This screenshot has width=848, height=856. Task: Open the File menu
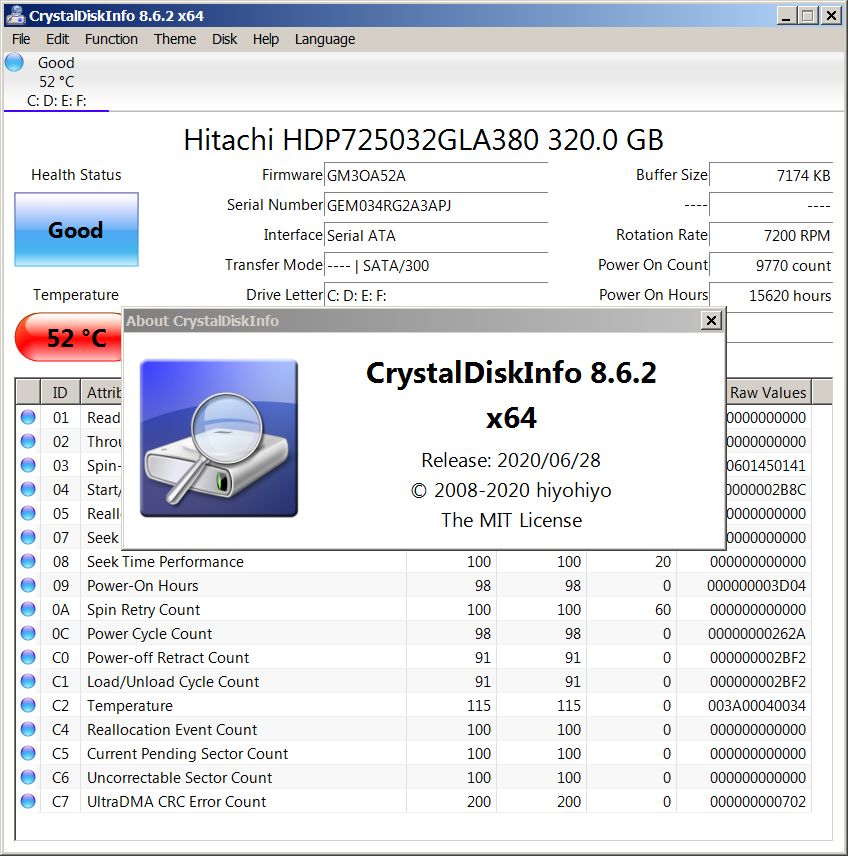[x=21, y=39]
